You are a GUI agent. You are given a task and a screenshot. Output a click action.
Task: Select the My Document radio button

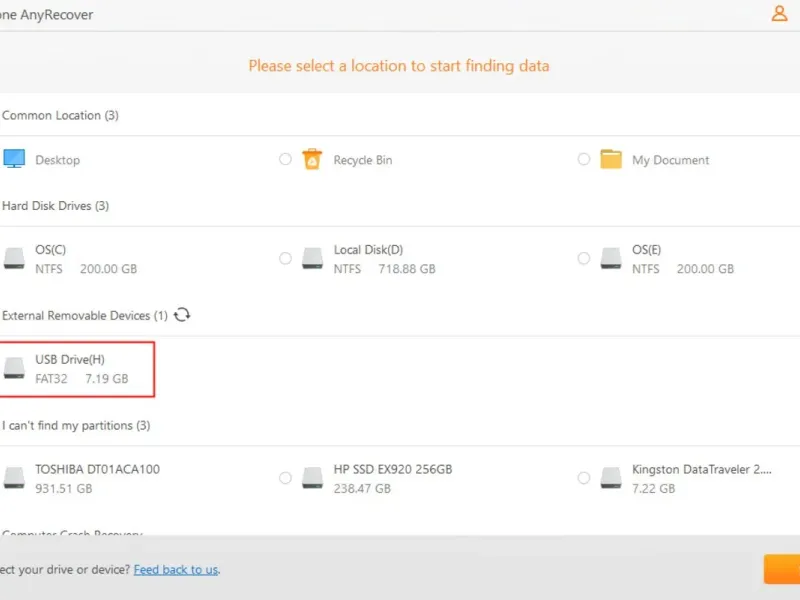[584, 159]
